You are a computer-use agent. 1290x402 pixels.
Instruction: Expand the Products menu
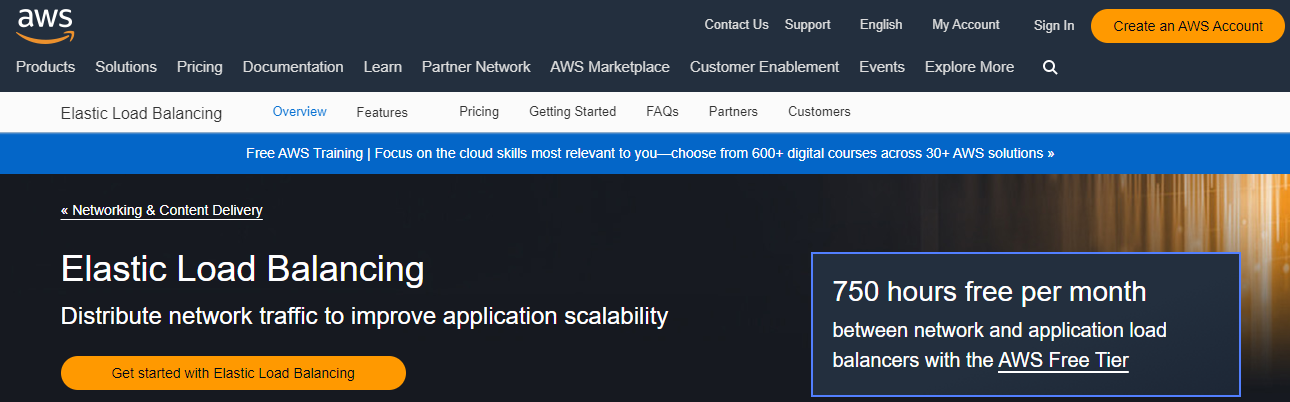(45, 67)
